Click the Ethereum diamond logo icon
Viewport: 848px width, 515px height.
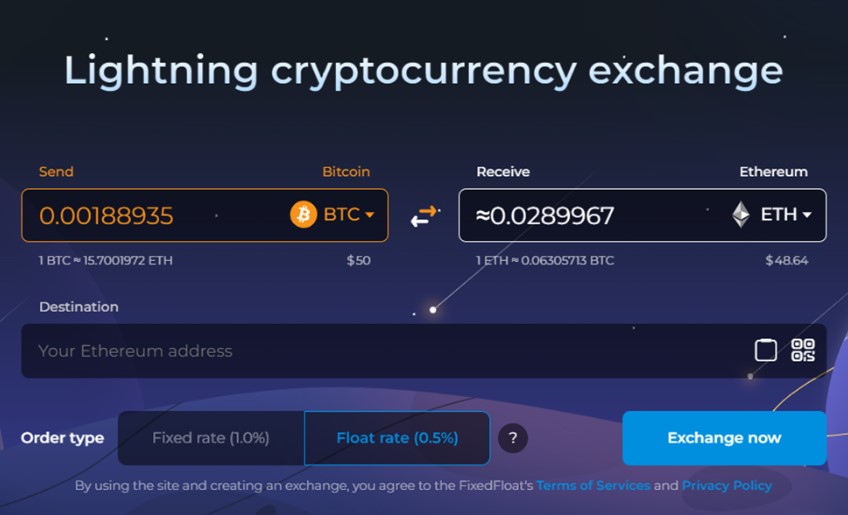[x=741, y=215]
